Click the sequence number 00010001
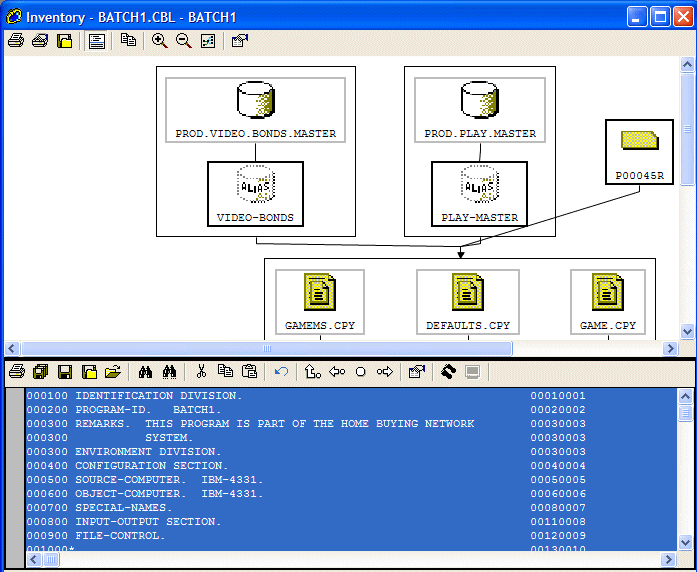Image resolution: width=697 pixels, height=572 pixels. (x=558, y=396)
